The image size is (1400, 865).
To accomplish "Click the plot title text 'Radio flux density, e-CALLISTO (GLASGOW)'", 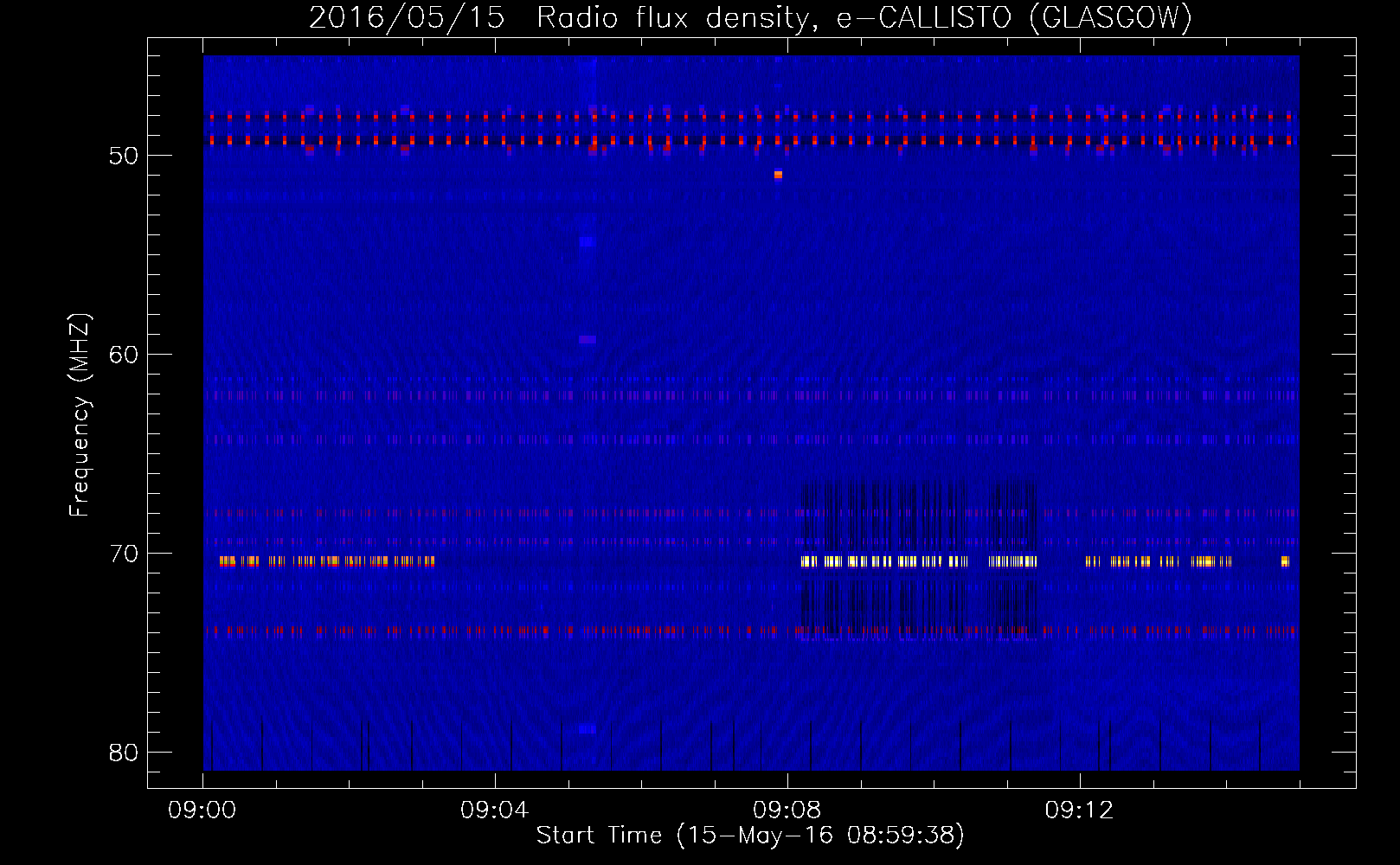I will pyautogui.click(x=864, y=18).
